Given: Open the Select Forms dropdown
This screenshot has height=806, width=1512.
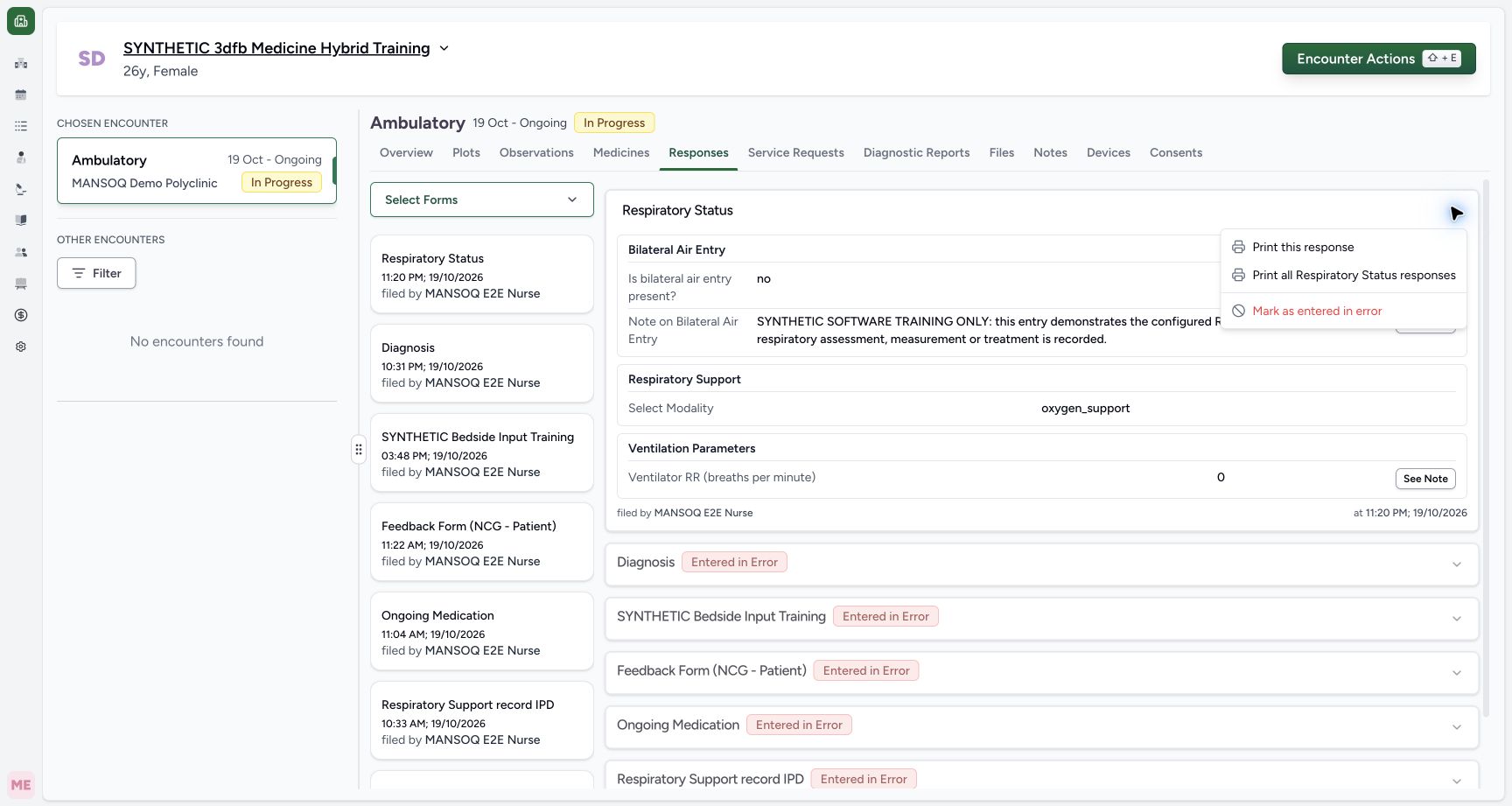Looking at the screenshot, I should point(482,200).
